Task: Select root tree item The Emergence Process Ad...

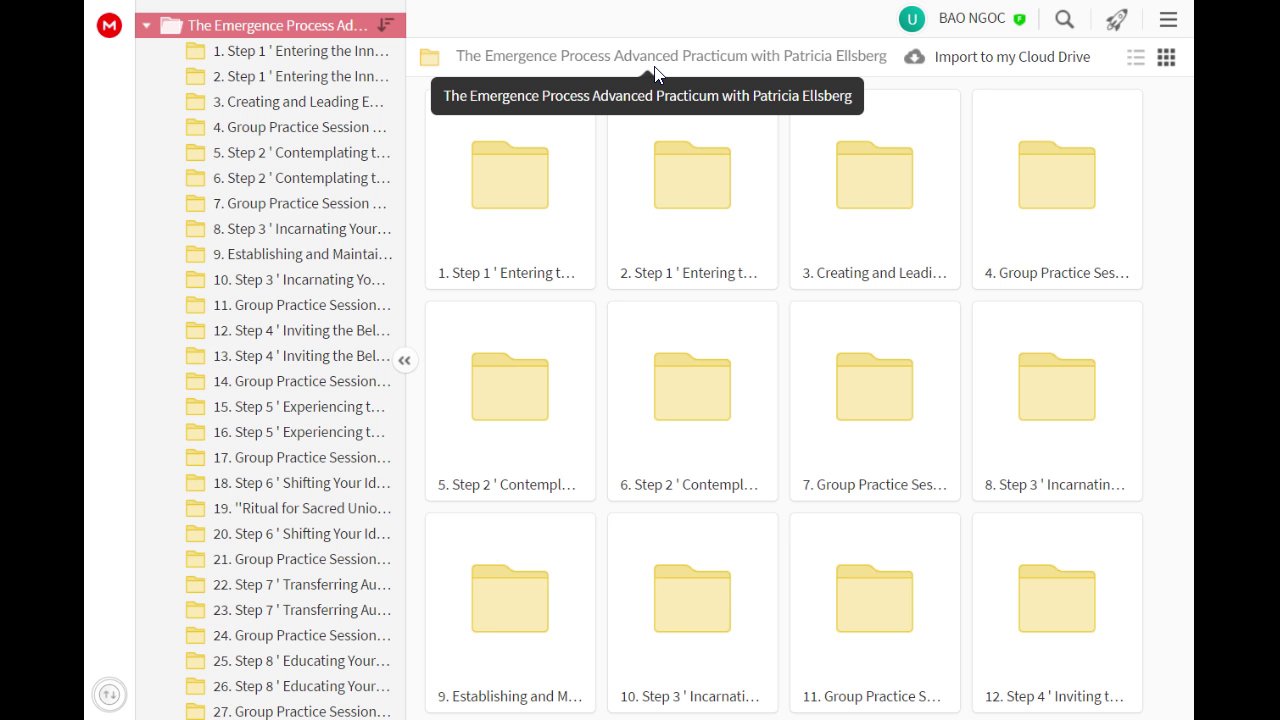Action: point(270,25)
